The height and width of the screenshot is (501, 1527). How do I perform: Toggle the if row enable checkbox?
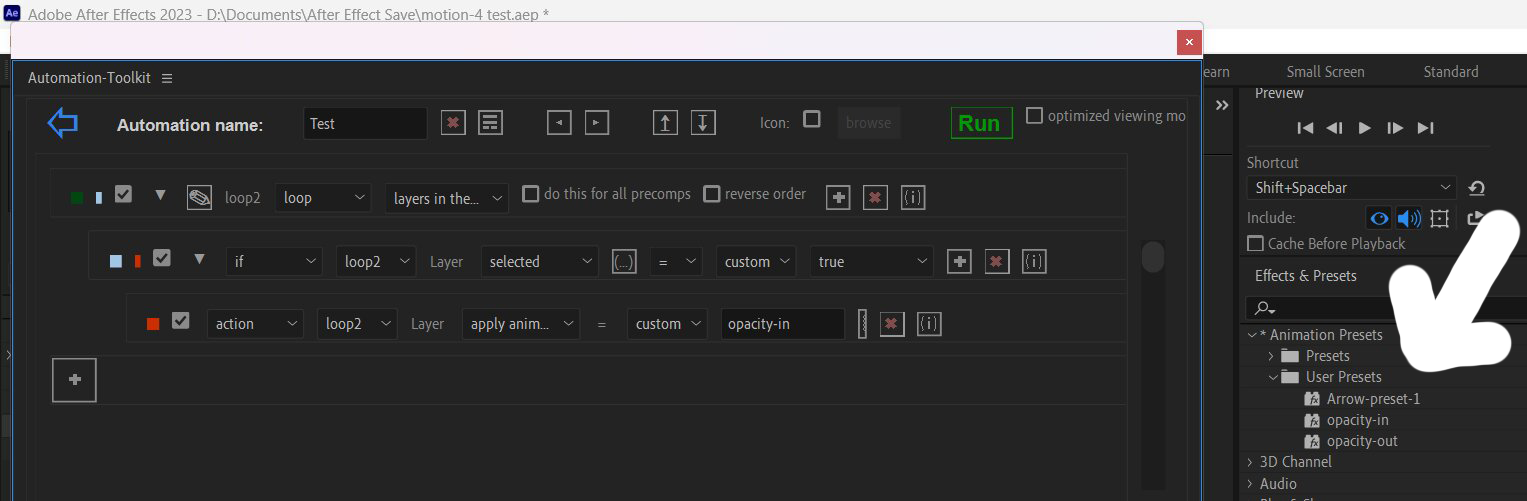click(161, 258)
